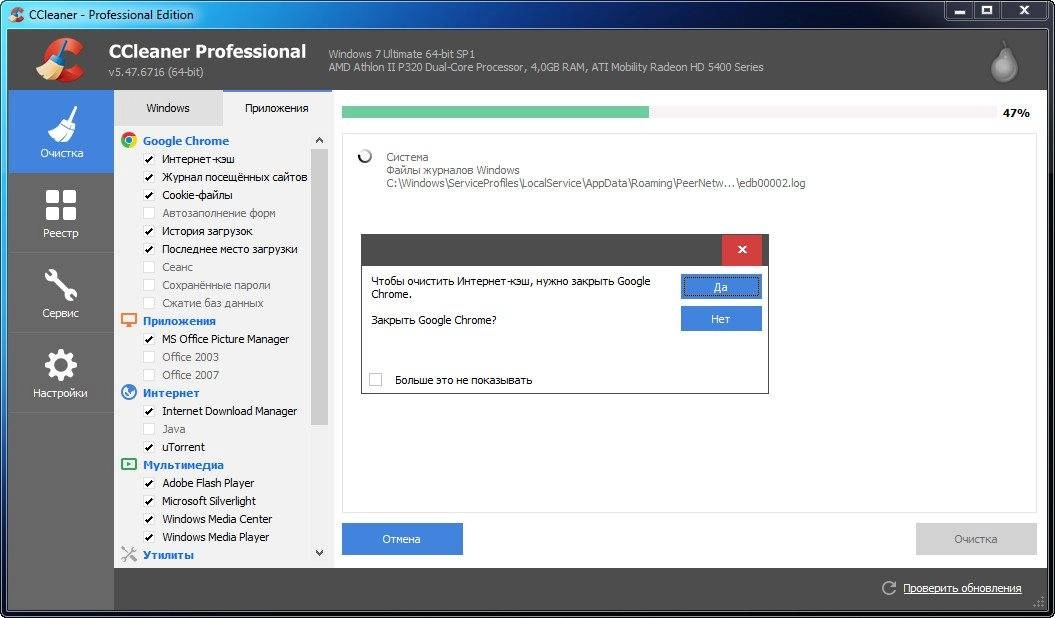
Task: Decline closing Chrome with Нет
Action: pos(721,319)
